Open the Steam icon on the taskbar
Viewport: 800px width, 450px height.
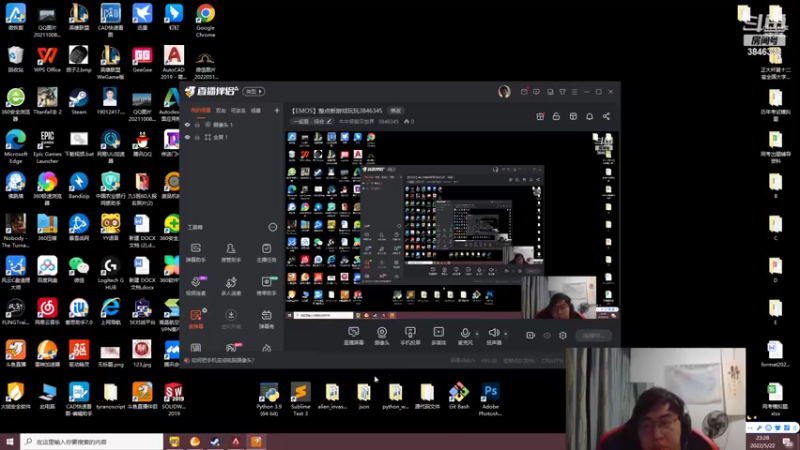pos(215,442)
